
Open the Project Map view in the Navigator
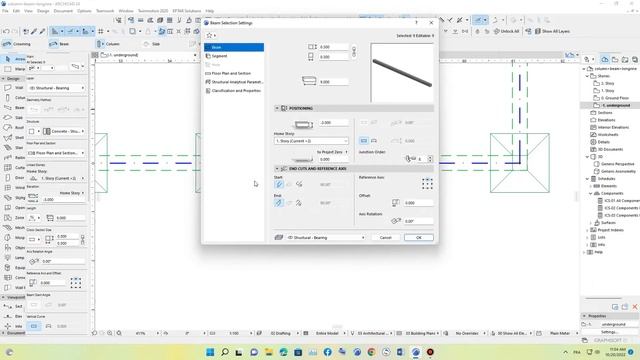605,60
